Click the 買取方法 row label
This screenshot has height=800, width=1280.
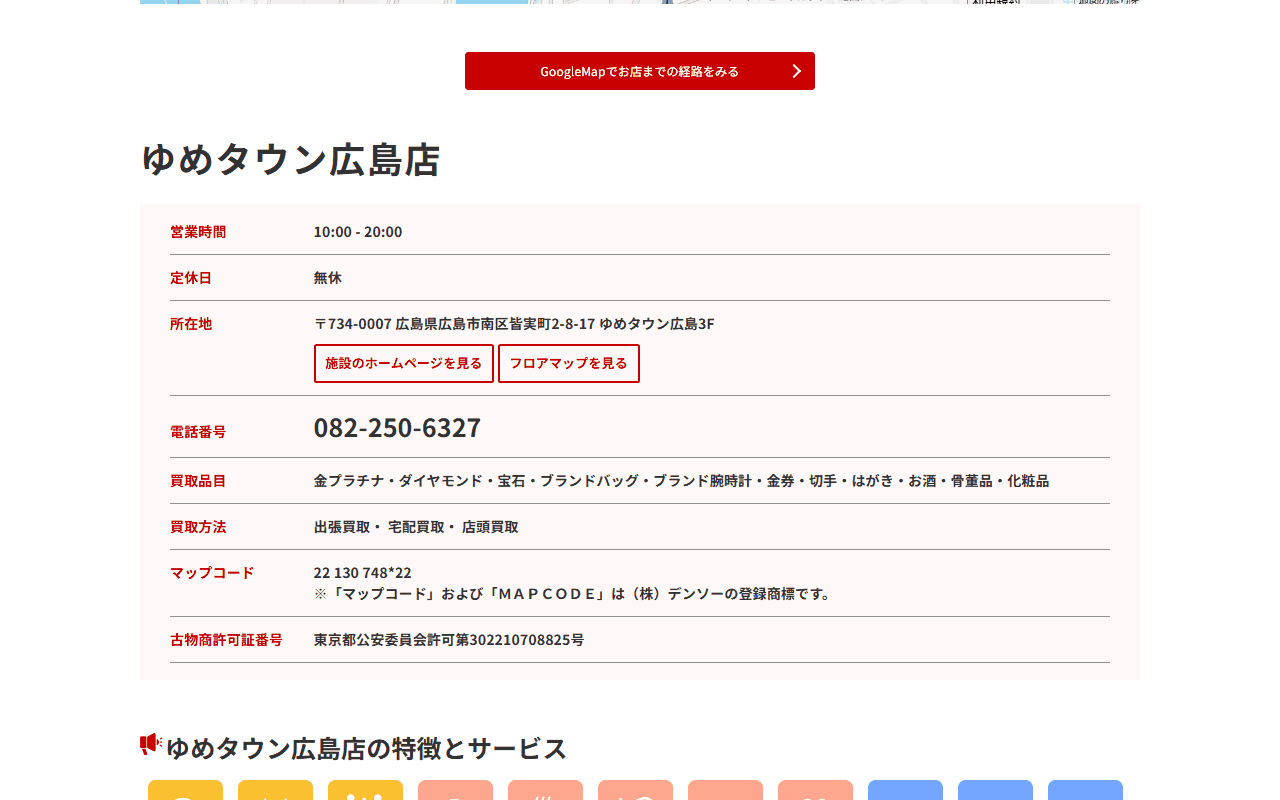pos(198,527)
